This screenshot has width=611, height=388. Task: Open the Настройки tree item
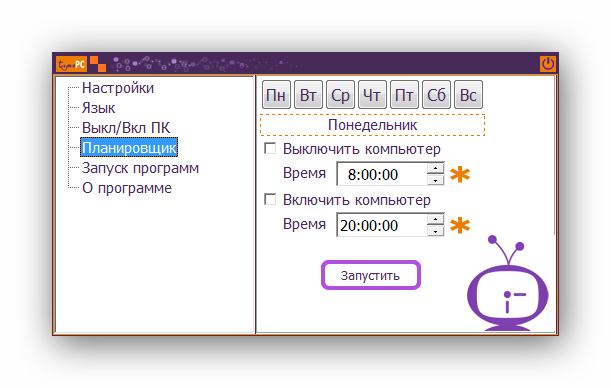coord(118,88)
